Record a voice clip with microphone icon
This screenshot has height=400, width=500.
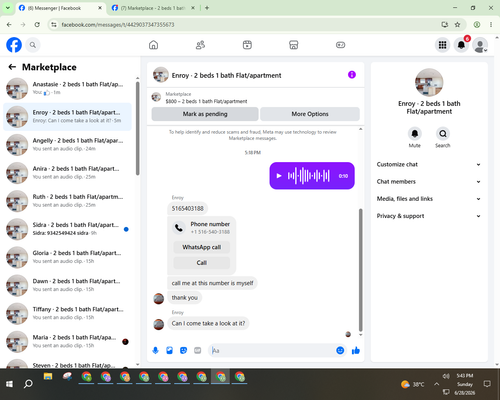pos(155,350)
